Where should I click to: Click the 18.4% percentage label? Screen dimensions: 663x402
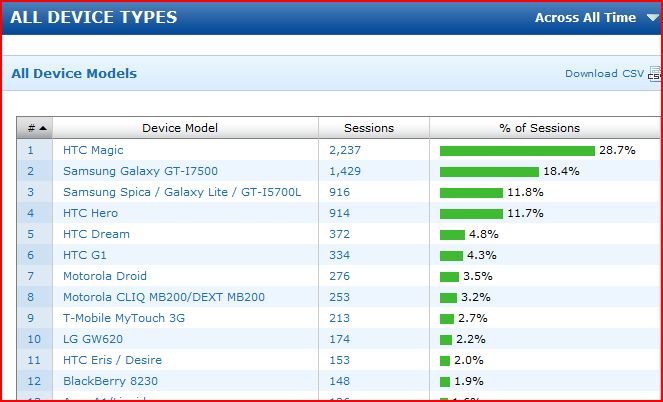pos(562,171)
